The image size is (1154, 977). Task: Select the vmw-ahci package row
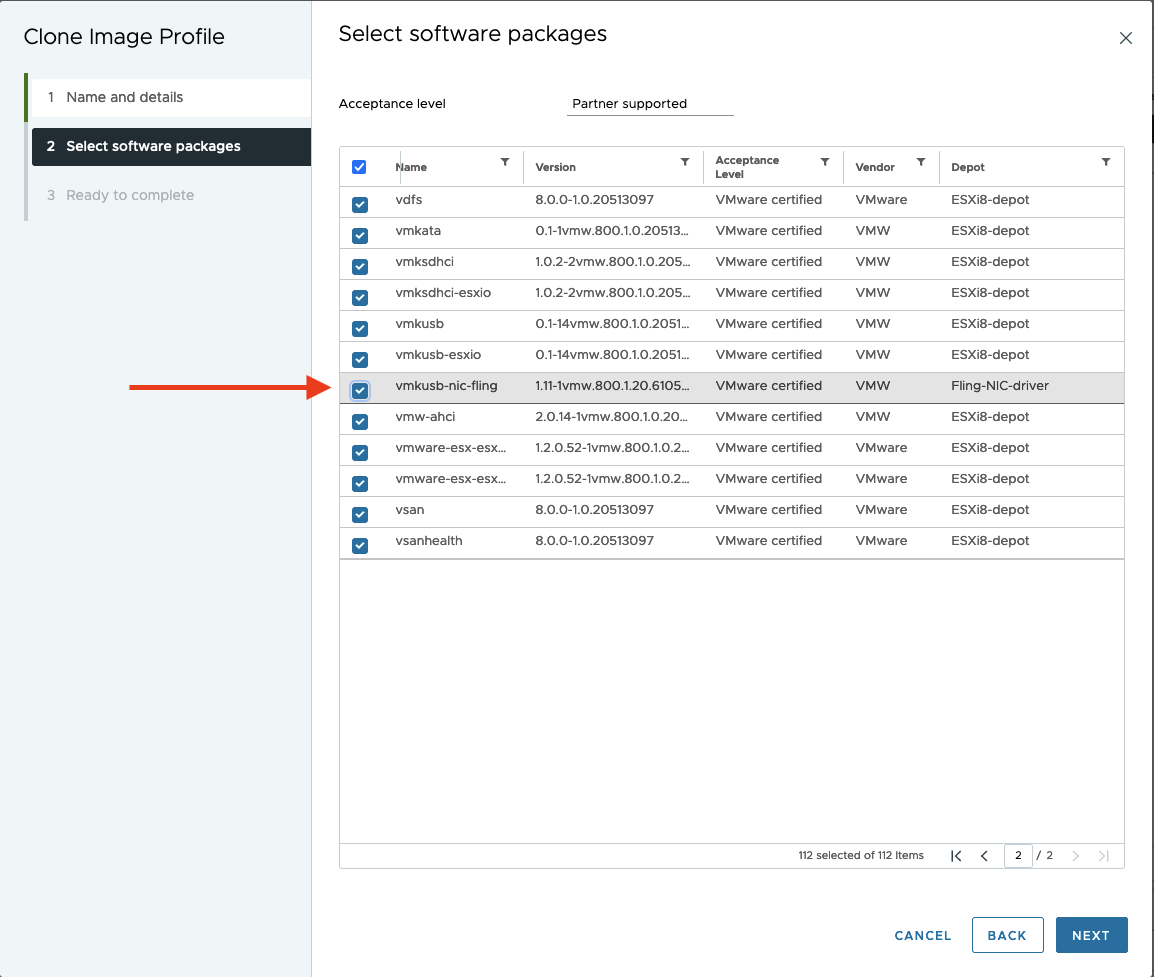point(600,417)
